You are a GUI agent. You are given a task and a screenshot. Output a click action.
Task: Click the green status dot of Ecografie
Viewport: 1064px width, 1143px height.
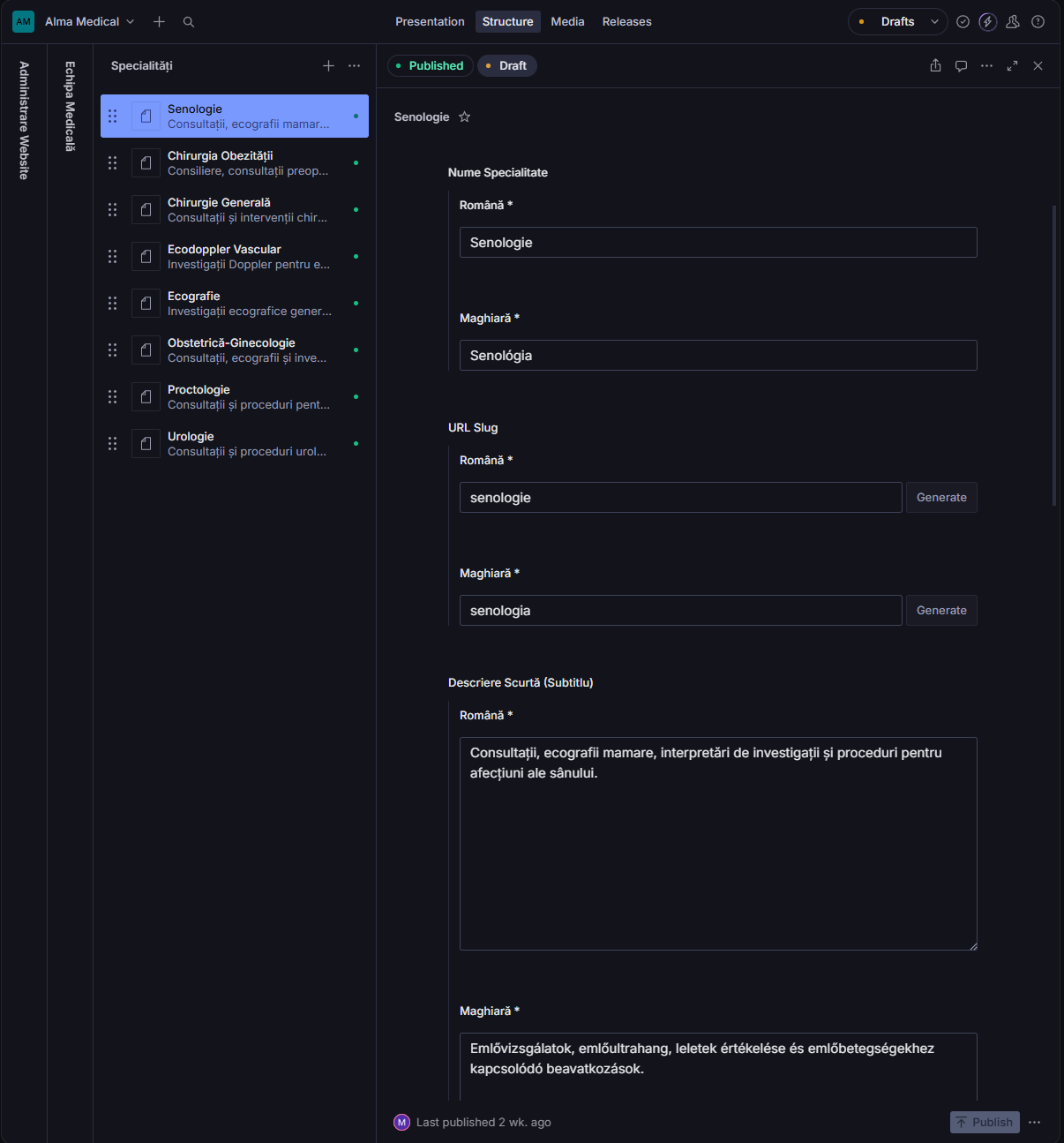[x=356, y=303]
